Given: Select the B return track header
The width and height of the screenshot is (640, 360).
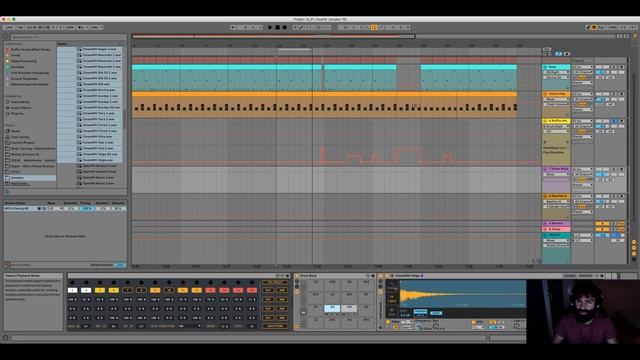Looking at the screenshot, I should 556,229.
